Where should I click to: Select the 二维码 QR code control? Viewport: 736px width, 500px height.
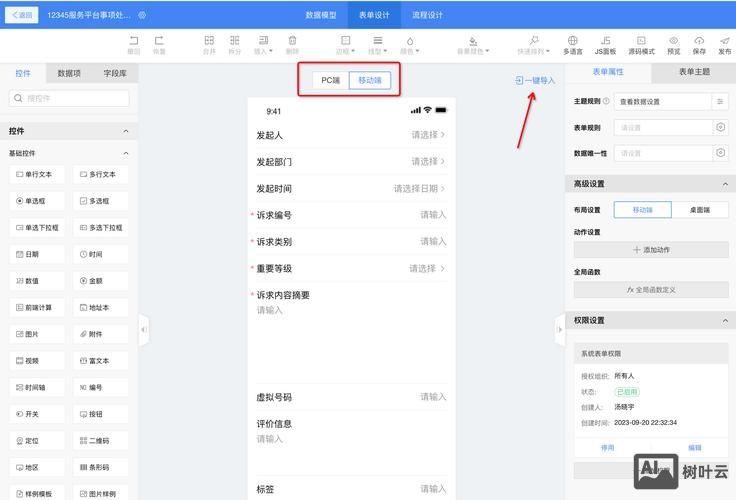pos(100,440)
